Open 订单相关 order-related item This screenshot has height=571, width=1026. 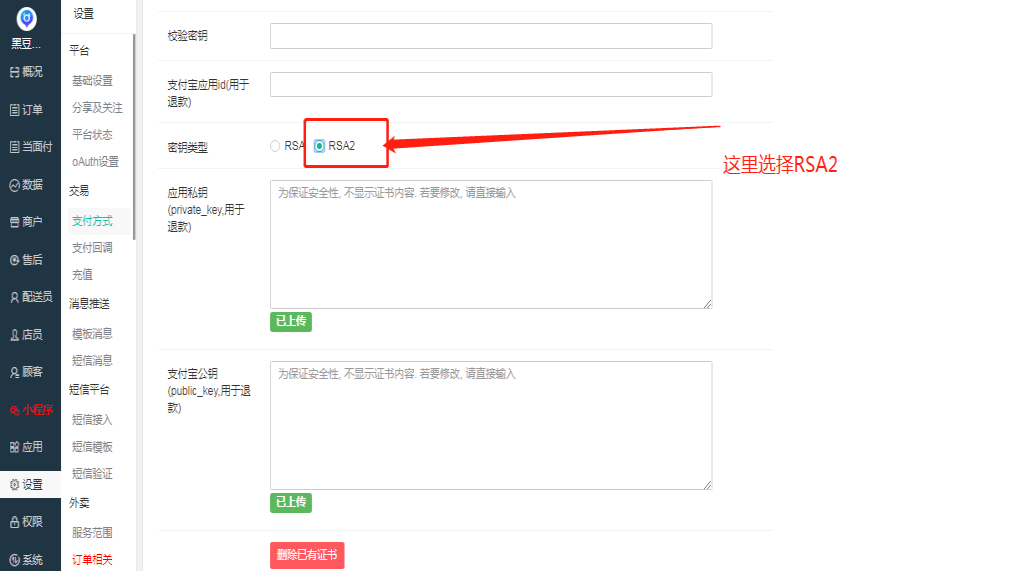92,560
